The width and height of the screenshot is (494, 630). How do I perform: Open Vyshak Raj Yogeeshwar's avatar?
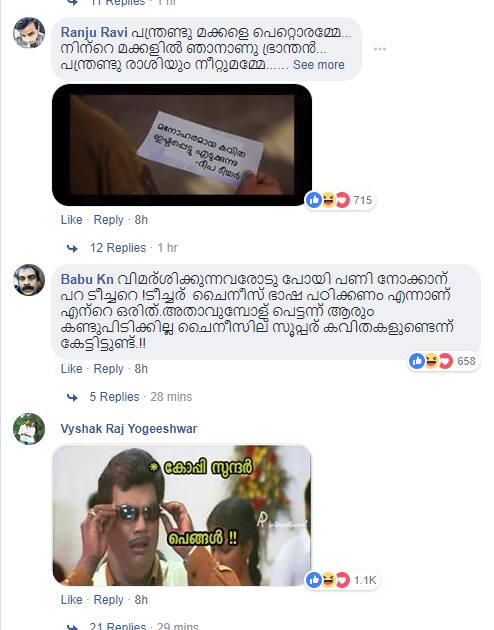point(29,429)
